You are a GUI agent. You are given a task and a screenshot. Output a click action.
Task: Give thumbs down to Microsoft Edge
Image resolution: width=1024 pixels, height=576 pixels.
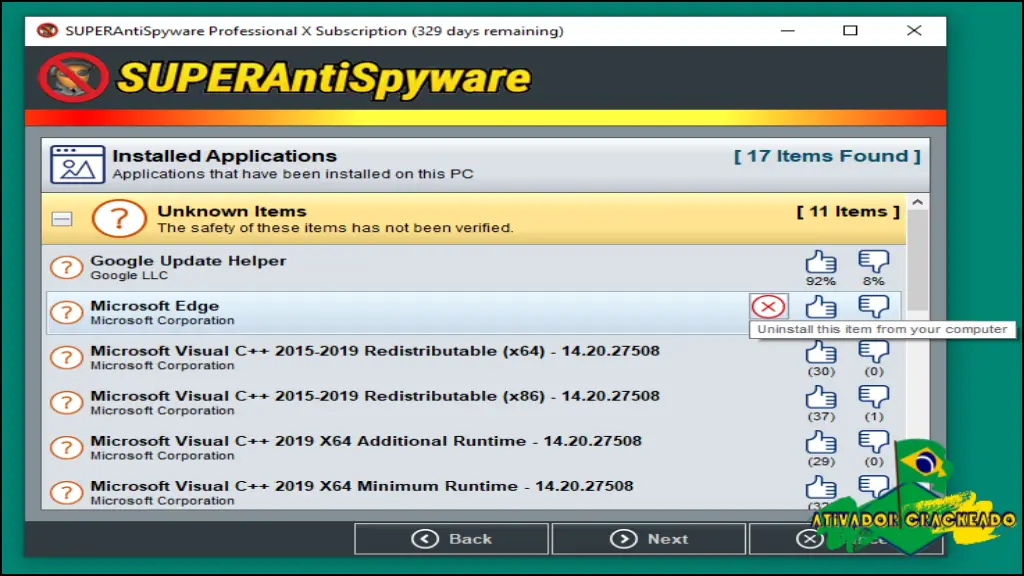tap(874, 307)
